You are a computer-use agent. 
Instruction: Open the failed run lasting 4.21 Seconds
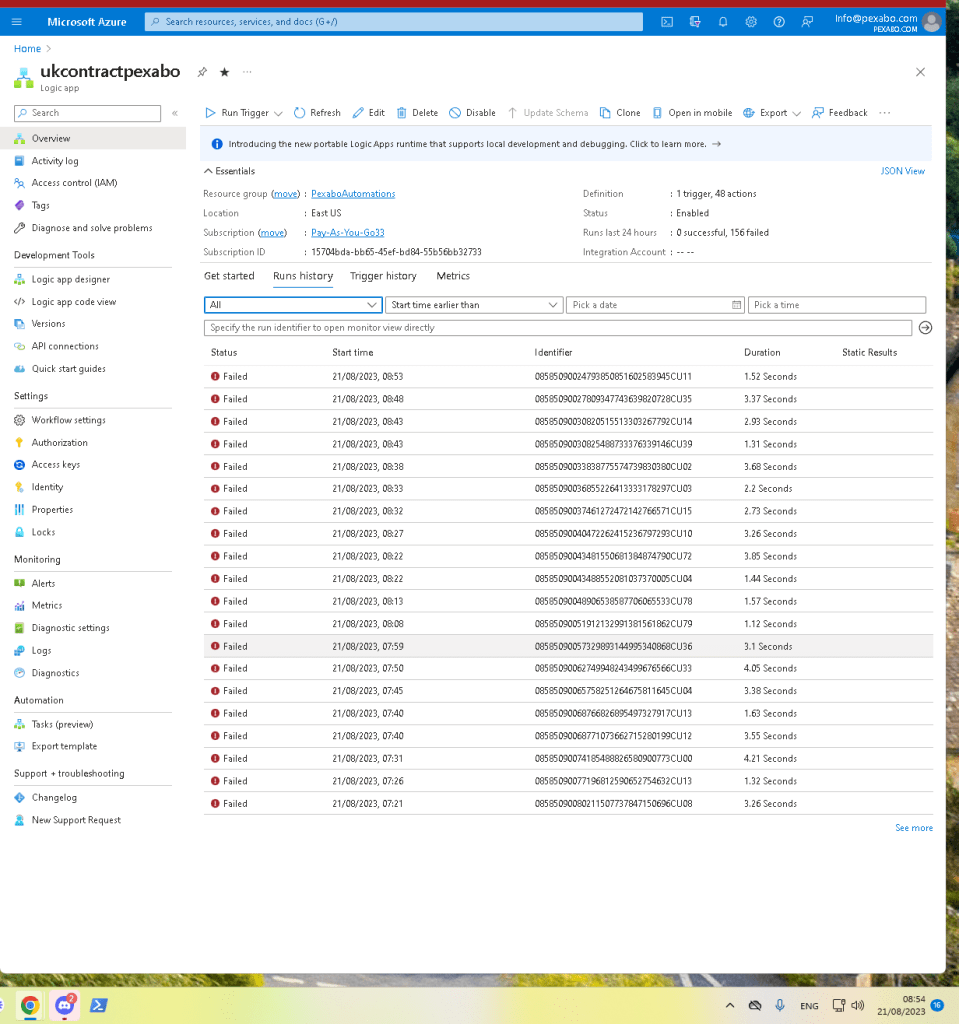(x=568, y=759)
